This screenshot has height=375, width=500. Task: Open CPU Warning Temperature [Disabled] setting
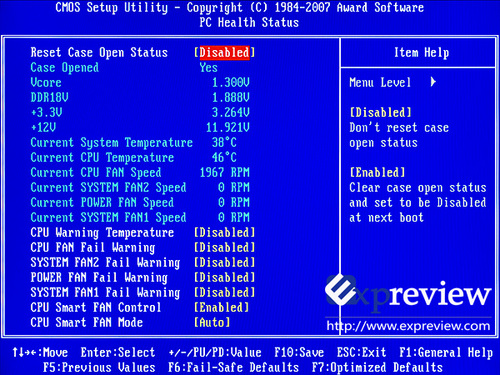(225, 233)
